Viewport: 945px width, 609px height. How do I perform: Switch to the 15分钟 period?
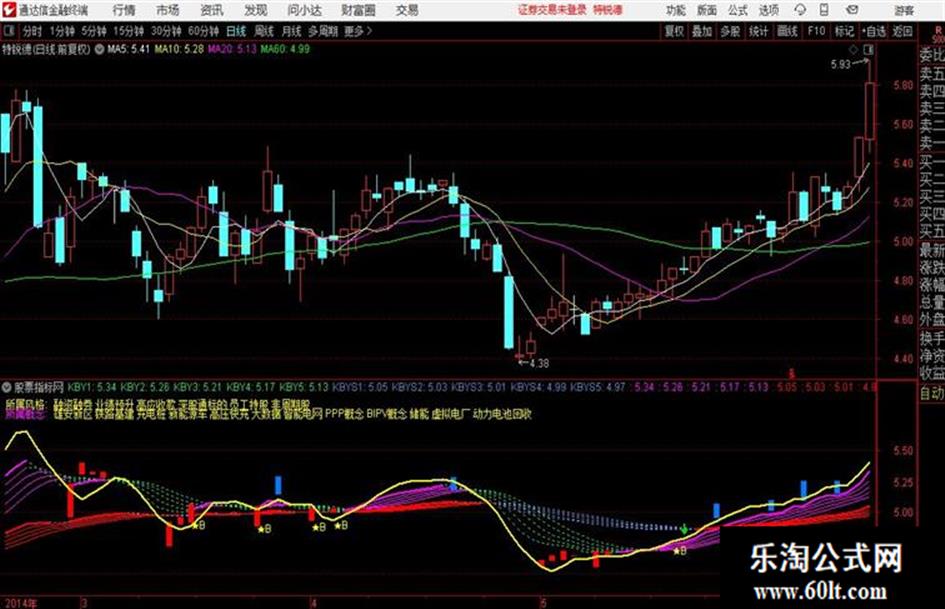[x=128, y=31]
